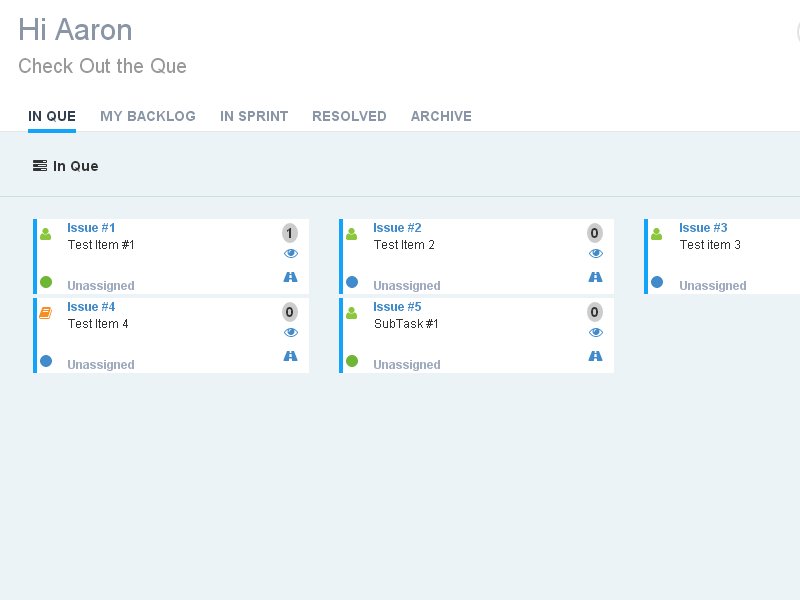Open the Issue #1 link

coord(91,228)
